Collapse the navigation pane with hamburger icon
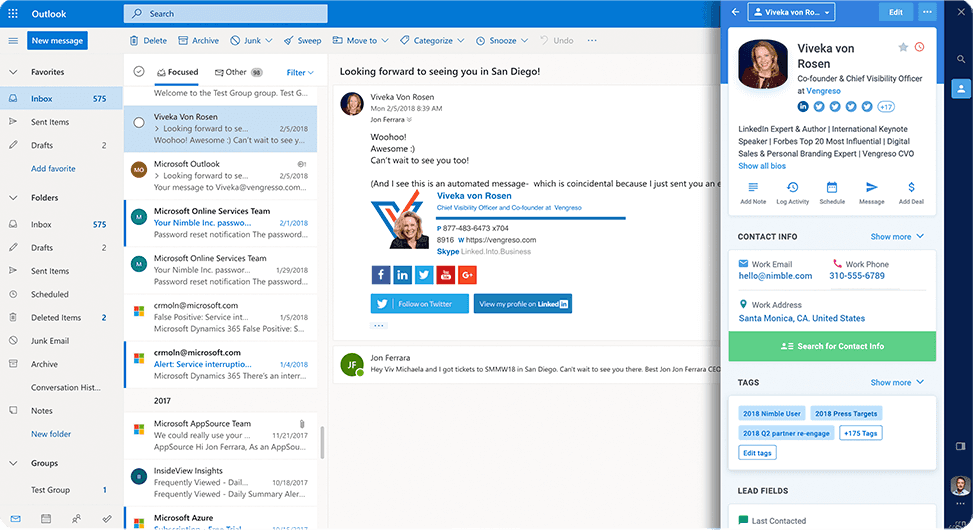Viewport: 973px width, 530px height. 13,40
